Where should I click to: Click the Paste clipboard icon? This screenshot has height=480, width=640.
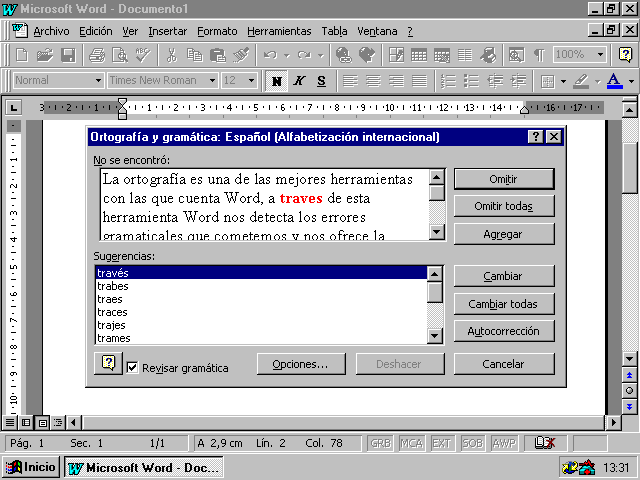click(218, 55)
